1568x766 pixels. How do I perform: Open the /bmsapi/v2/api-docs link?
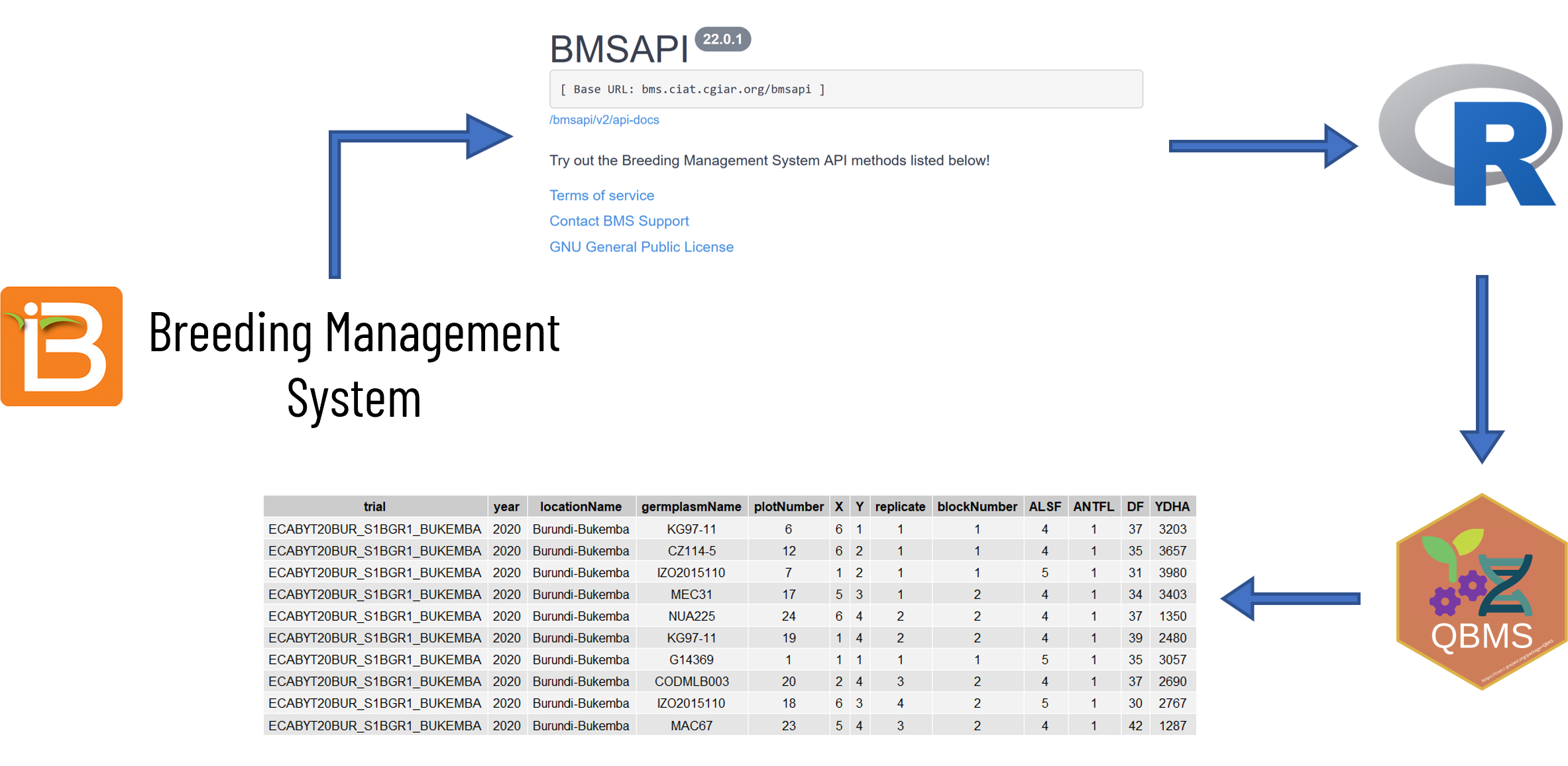point(604,120)
